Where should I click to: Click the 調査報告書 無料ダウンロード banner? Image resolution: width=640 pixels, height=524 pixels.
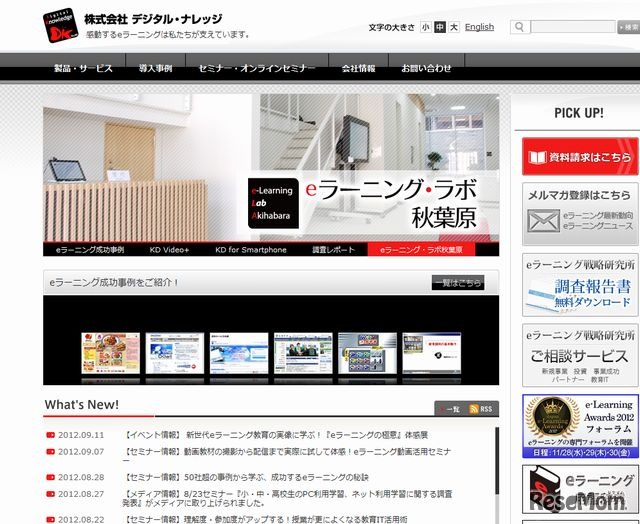click(580, 285)
